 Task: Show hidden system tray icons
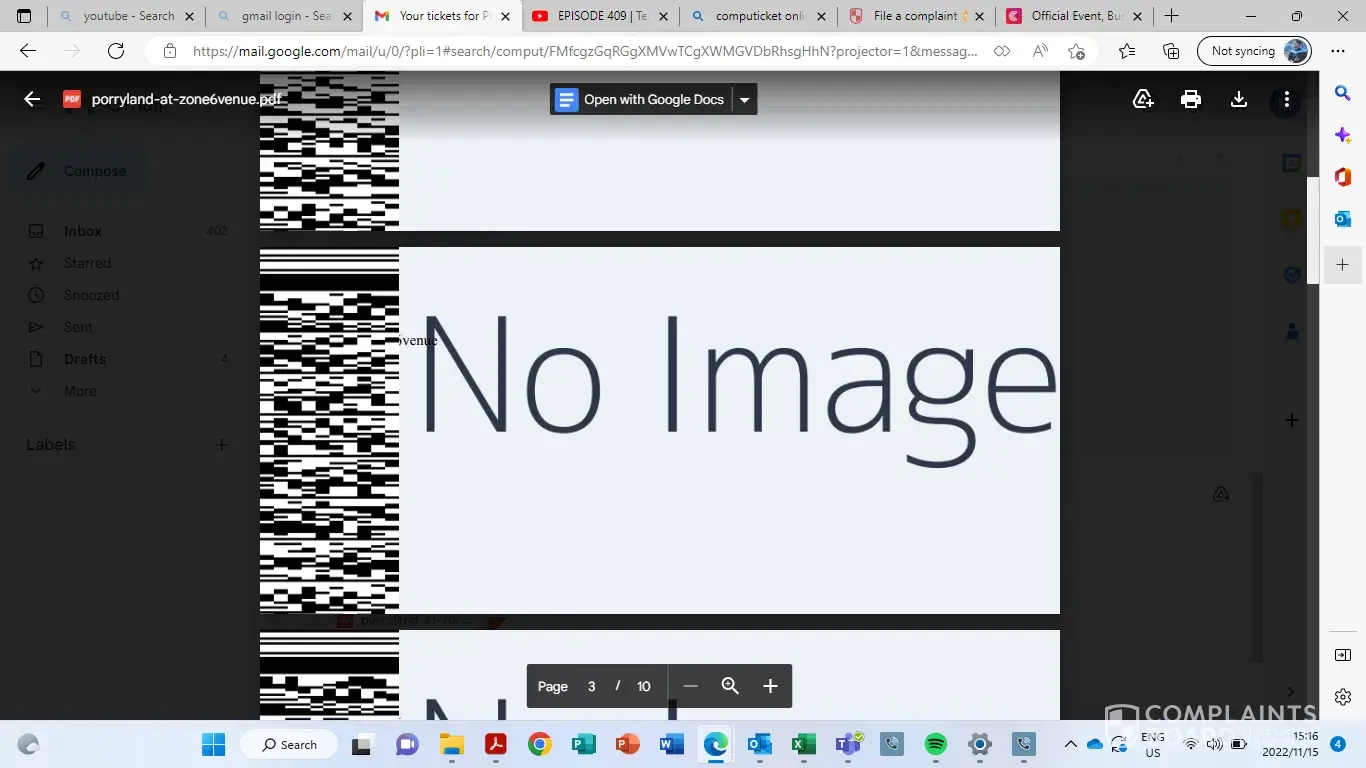point(1070,744)
